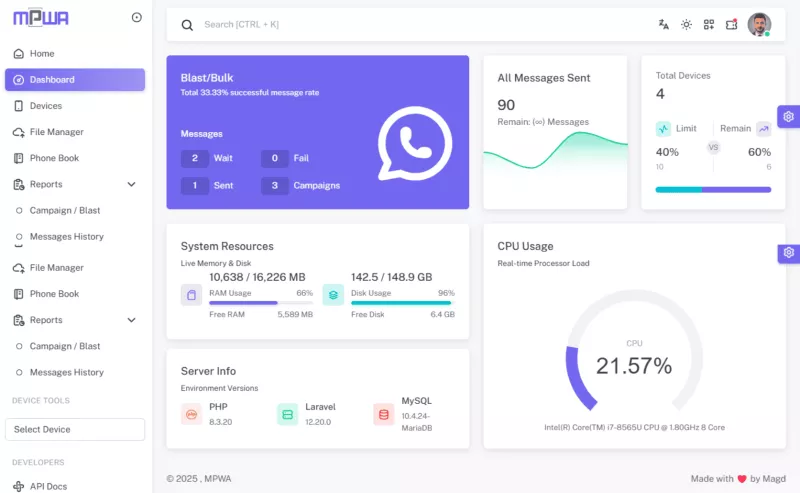The image size is (800, 493).
Task: Open the API Docs sidebar link
Action: point(48,486)
